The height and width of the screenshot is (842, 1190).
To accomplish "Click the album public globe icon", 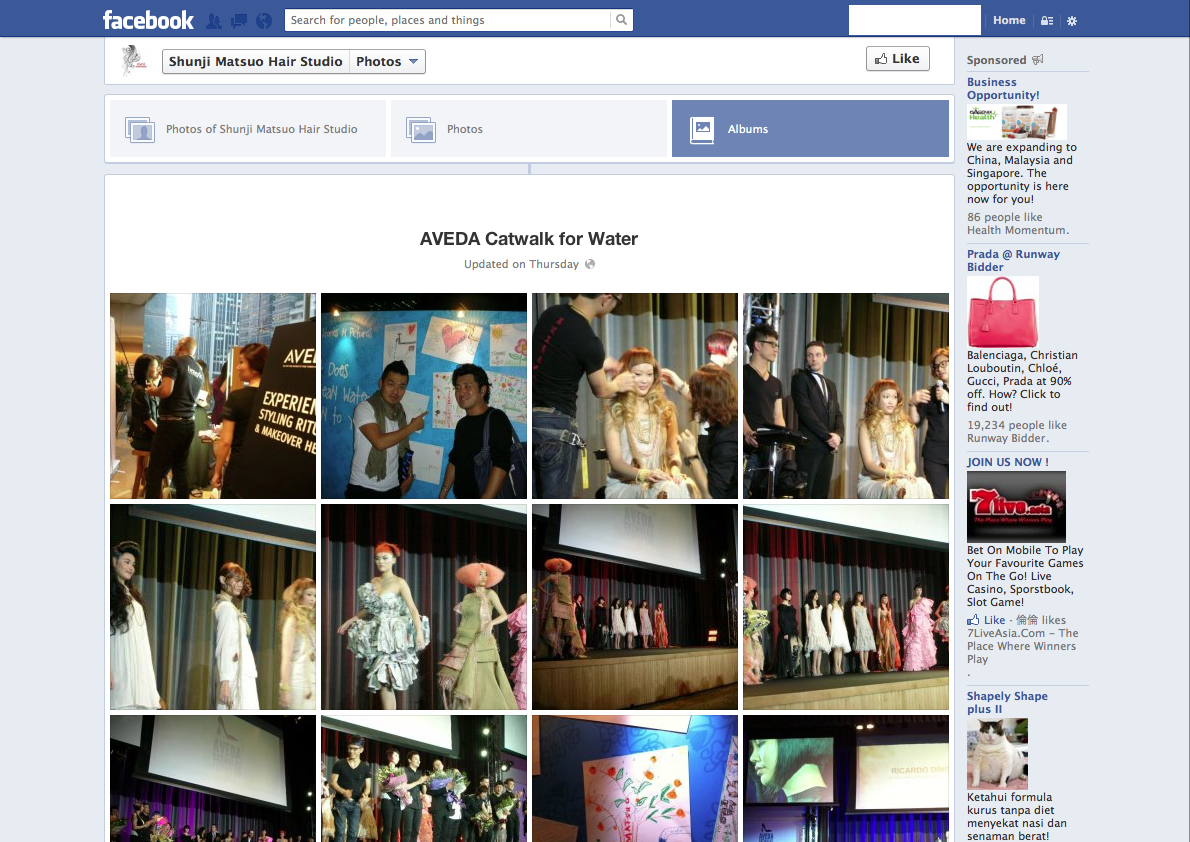I will pyautogui.click(x=590, y=264).
